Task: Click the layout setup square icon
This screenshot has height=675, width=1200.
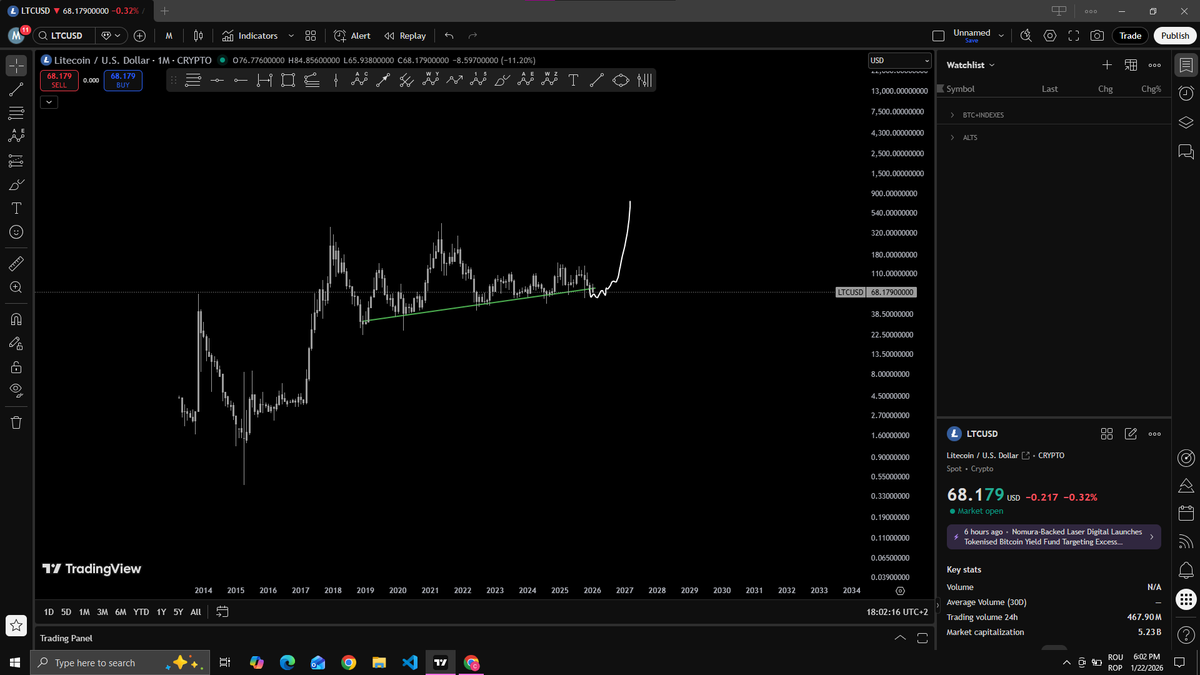Action: [938, 36]
